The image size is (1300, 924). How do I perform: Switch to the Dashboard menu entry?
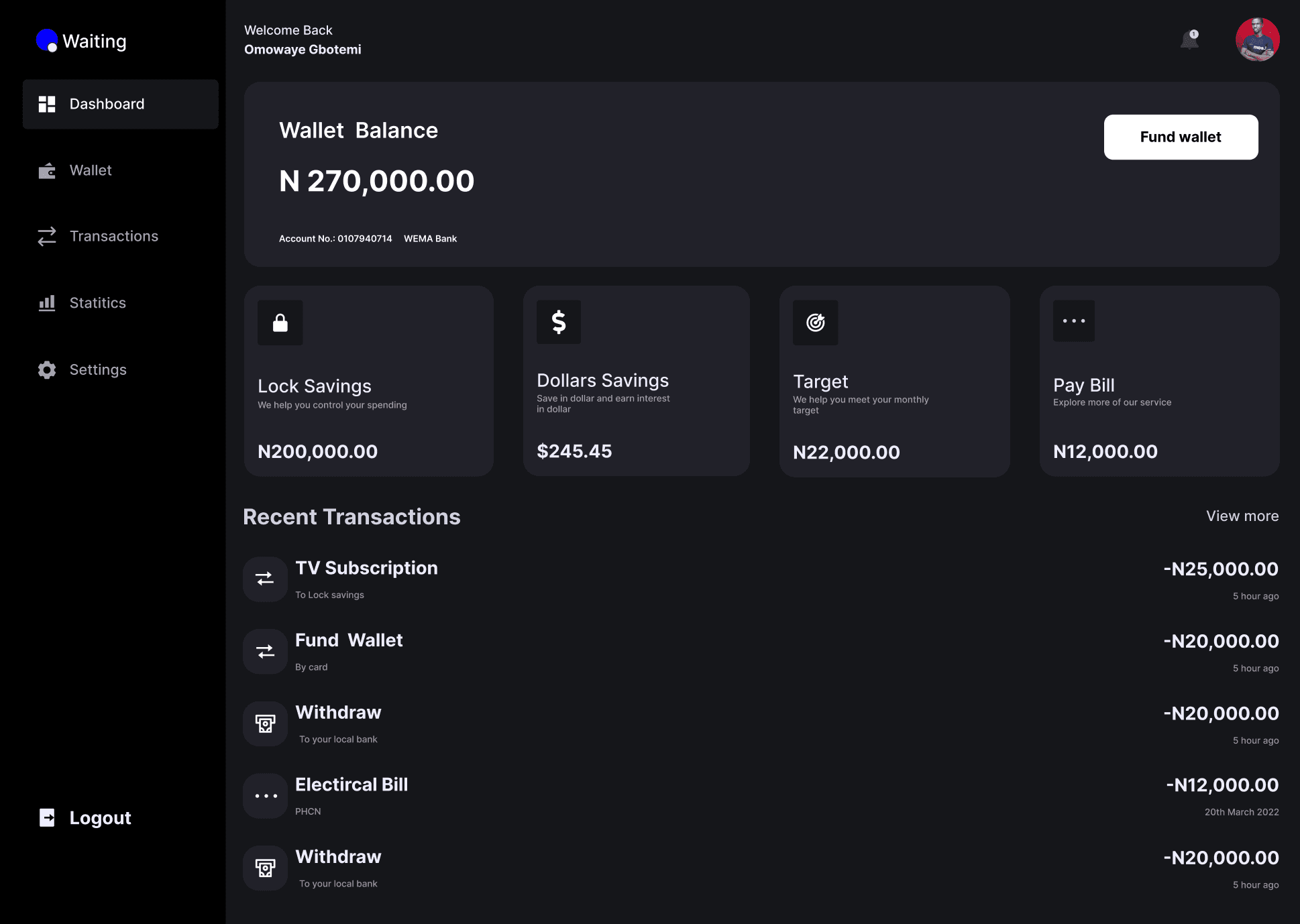pos(107,104)
